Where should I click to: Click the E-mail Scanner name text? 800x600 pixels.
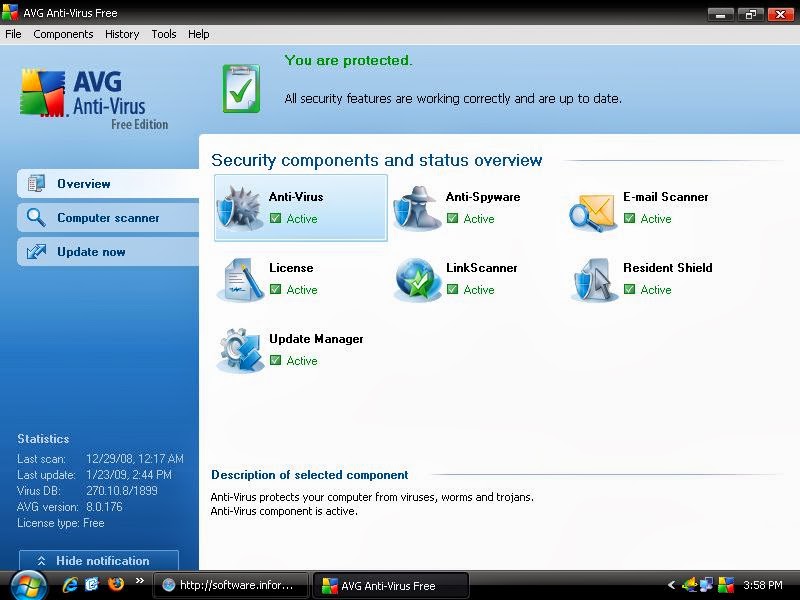666,196
